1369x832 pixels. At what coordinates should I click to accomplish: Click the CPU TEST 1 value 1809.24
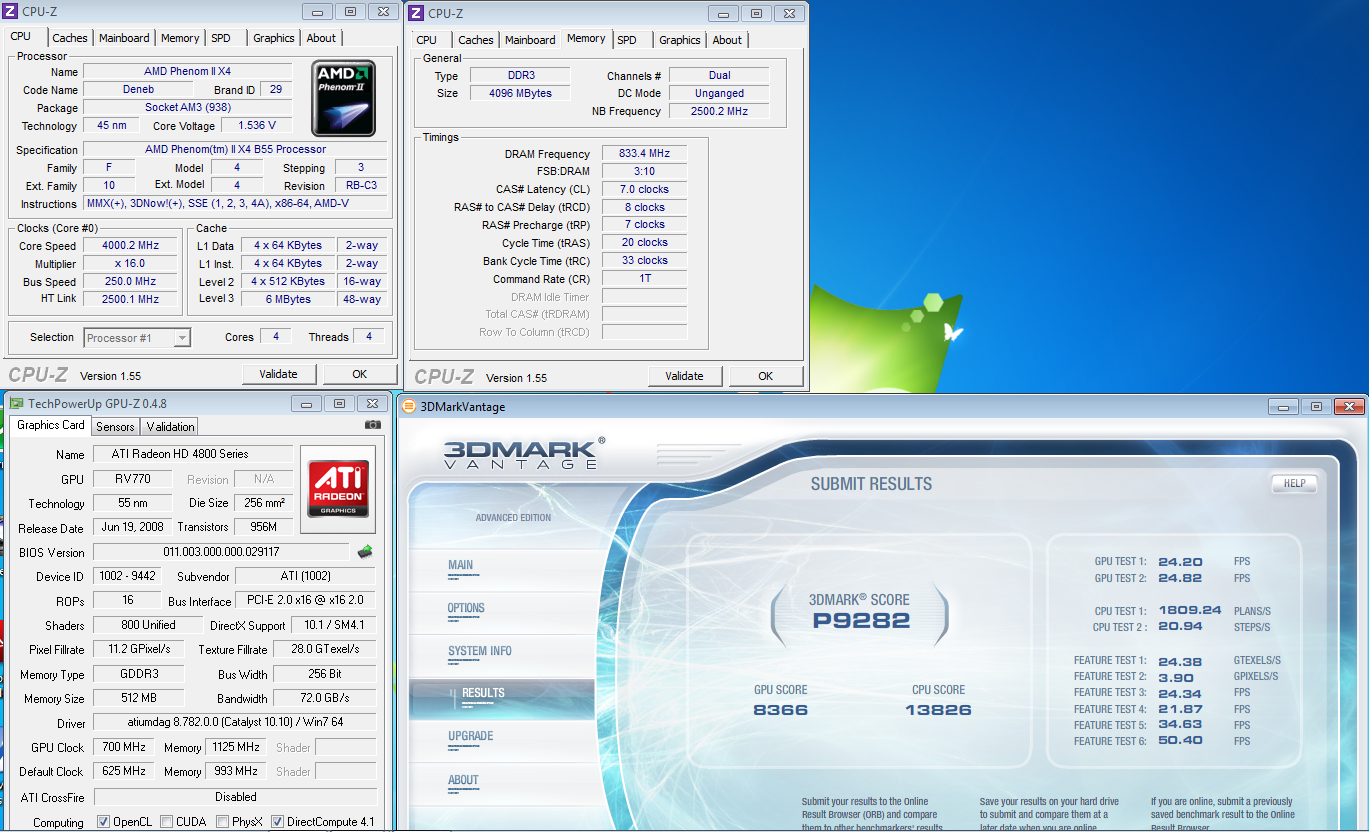point(1190,610)
